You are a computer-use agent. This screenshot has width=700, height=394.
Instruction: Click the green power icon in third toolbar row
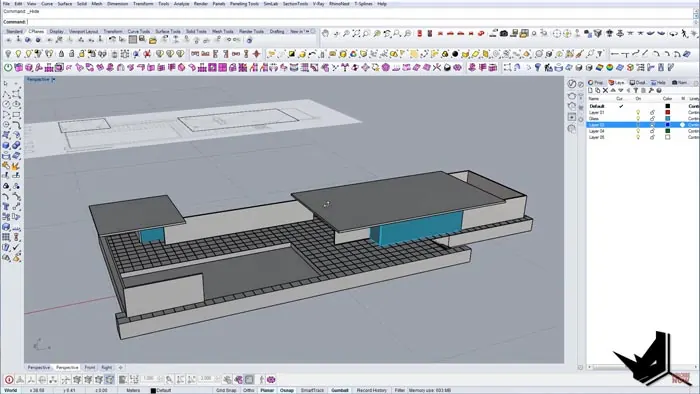coord(8,67)
